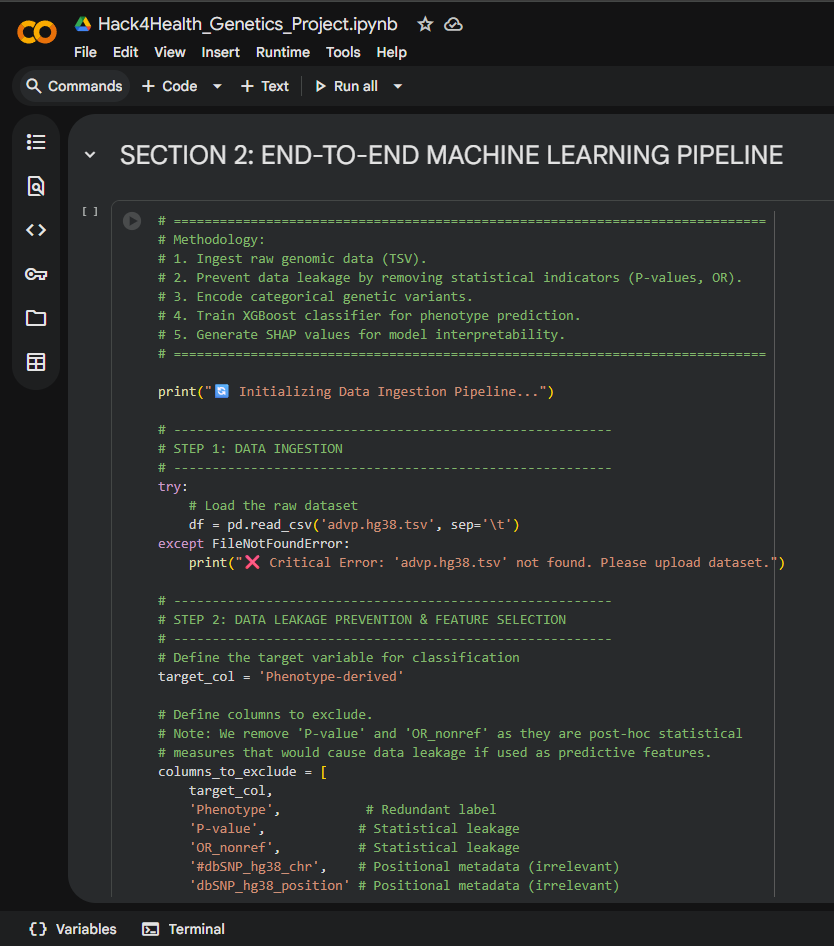
Task: Click the pd.read_csv code line
Action: click(x=354, y=524)
